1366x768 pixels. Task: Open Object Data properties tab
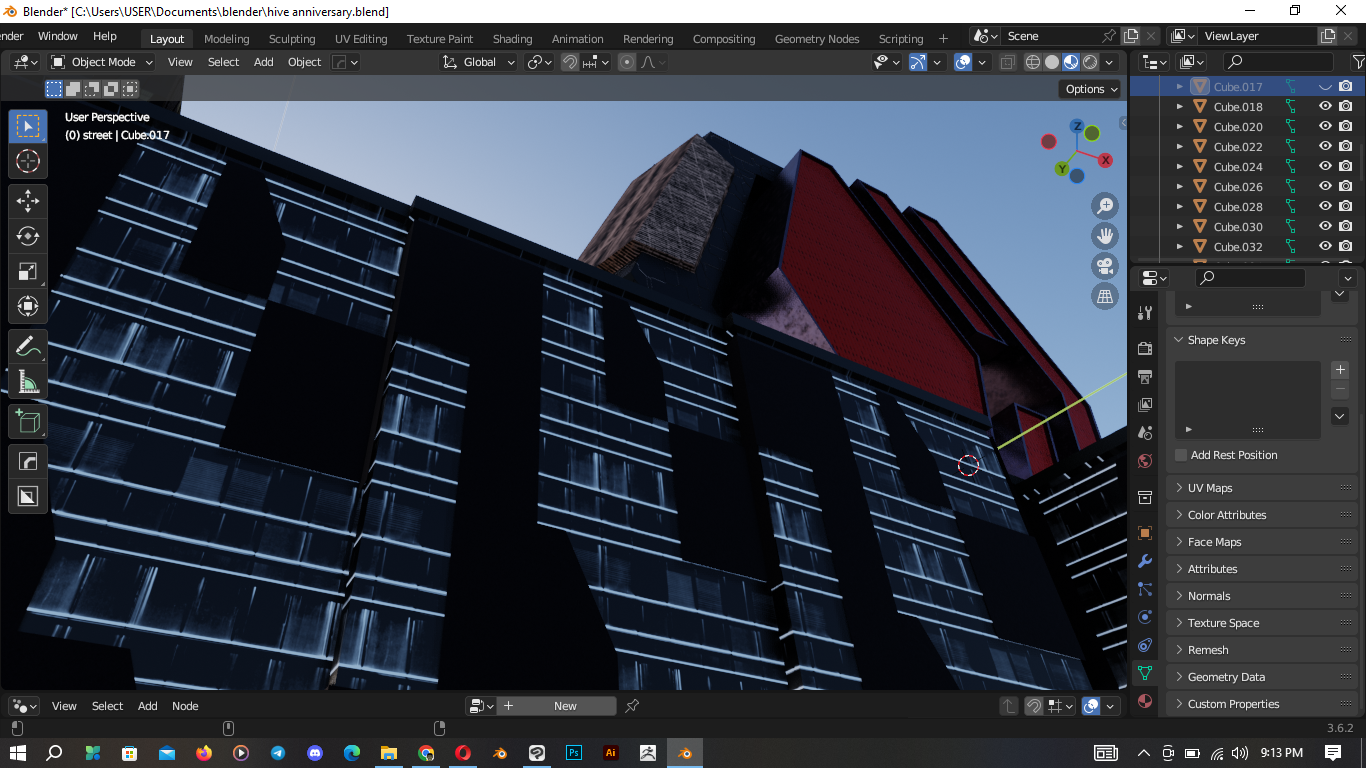[1145, 673]
